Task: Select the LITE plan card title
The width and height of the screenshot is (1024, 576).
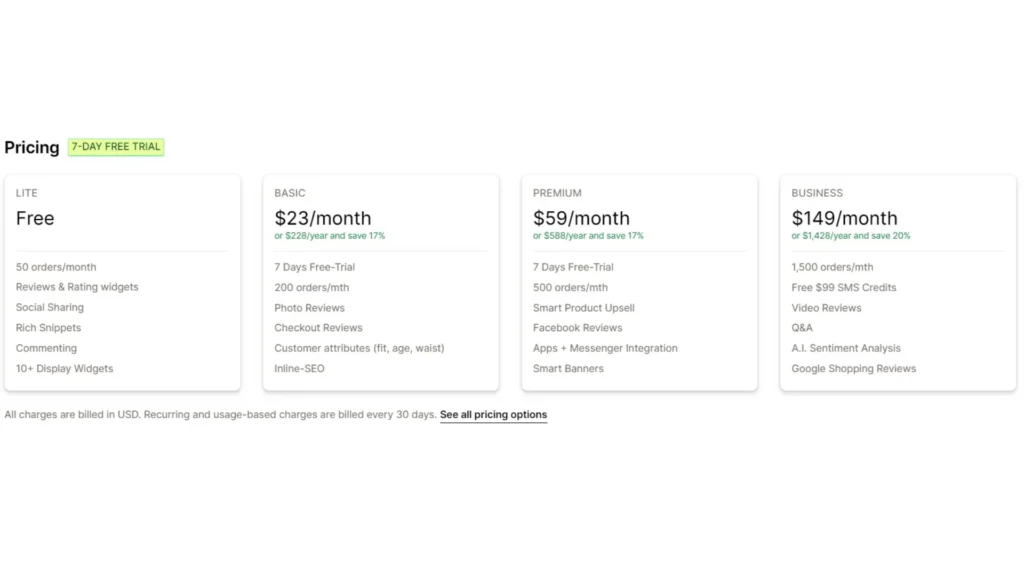Action: [x=27, y=193]
